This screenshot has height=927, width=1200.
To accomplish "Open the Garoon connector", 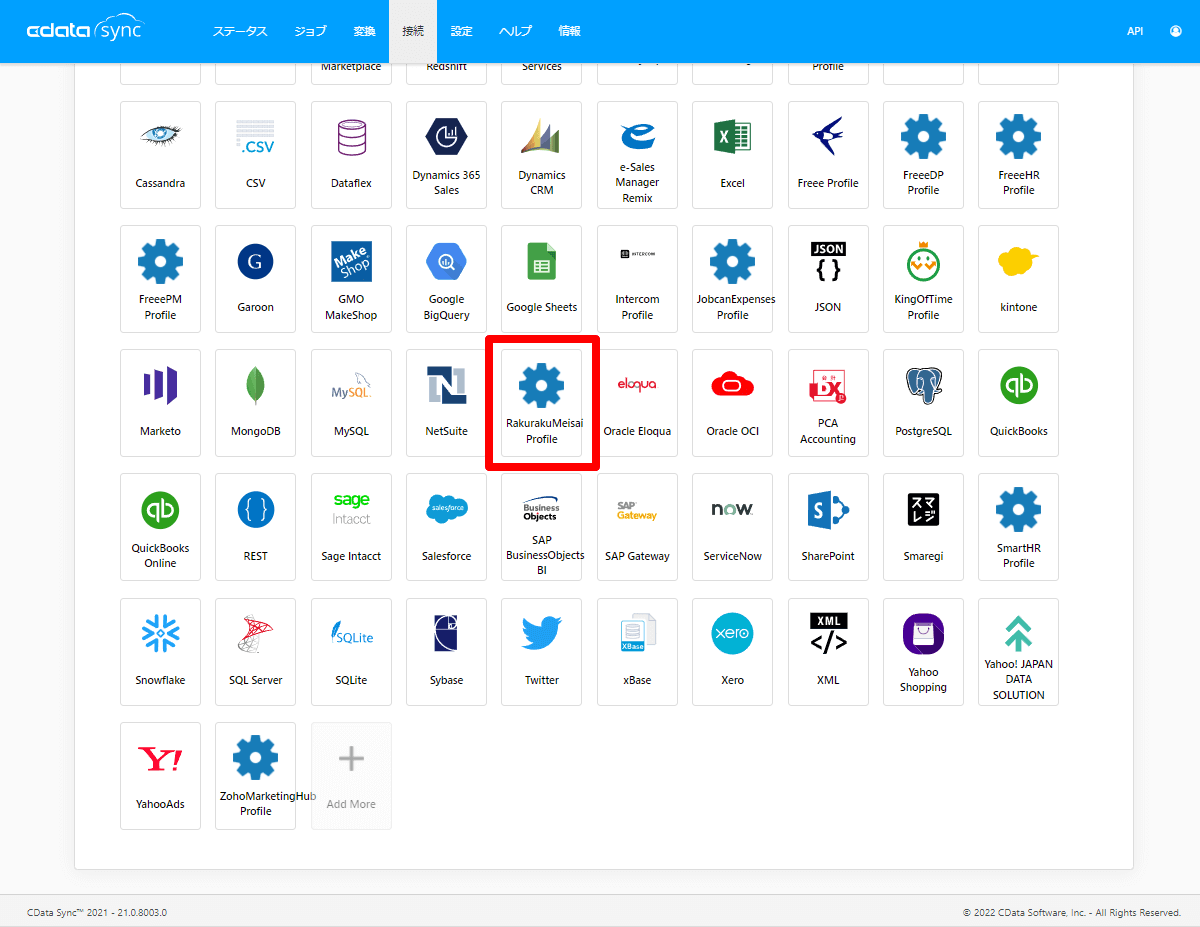I will pos(256,279).
